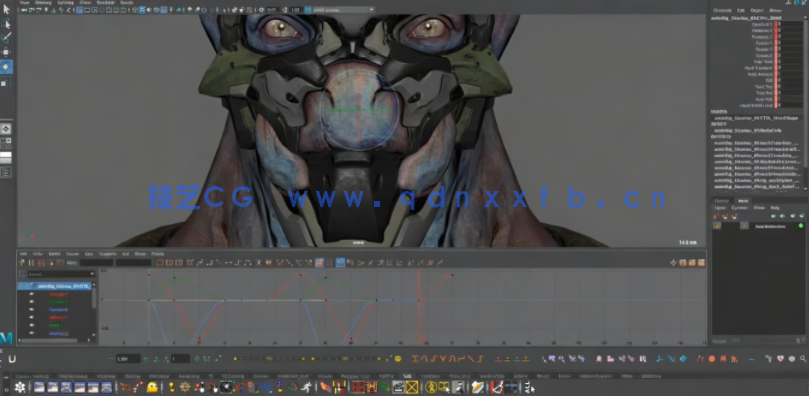Viewport: 809px width, 396px height.
Task: Click the green plus icon beside value field
Action: (145, 358)
